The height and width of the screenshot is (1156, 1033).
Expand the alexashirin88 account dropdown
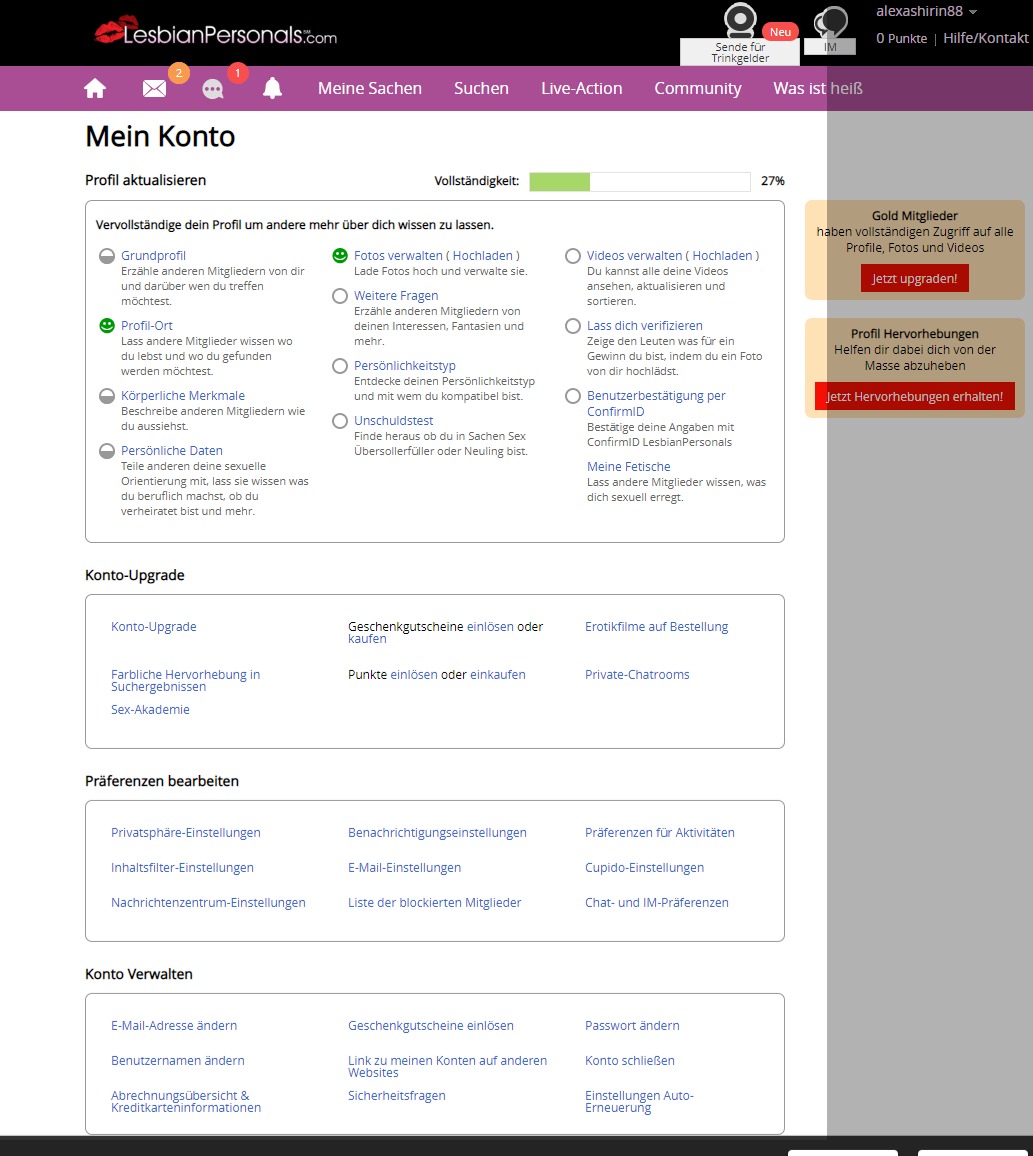coord(926,11)
